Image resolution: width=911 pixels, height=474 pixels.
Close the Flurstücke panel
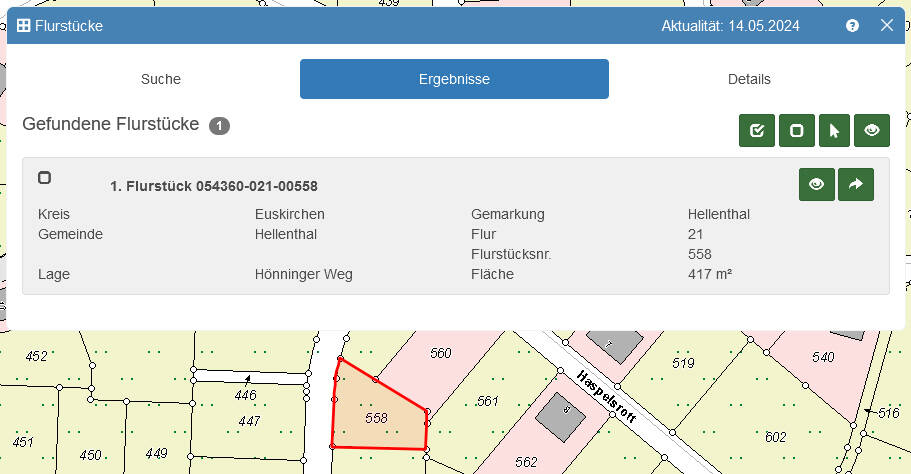[886, 26]
